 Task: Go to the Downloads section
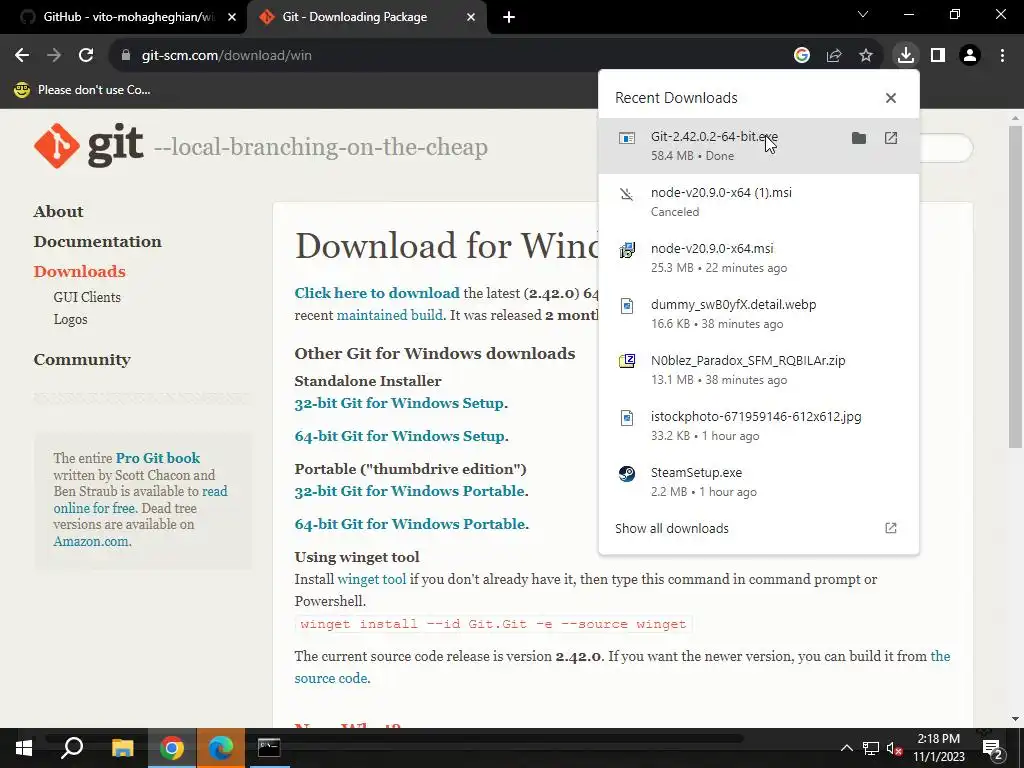click(x=80, y=272)
